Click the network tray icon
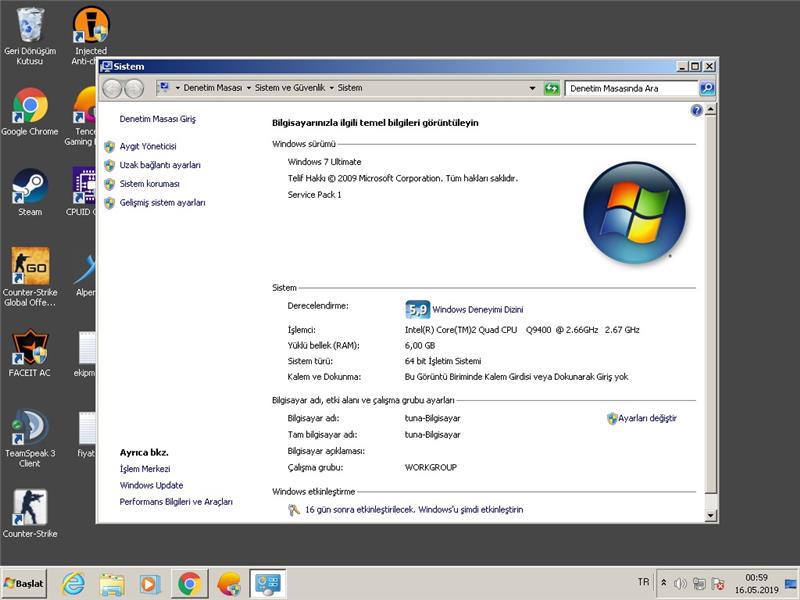 point(699,583)
